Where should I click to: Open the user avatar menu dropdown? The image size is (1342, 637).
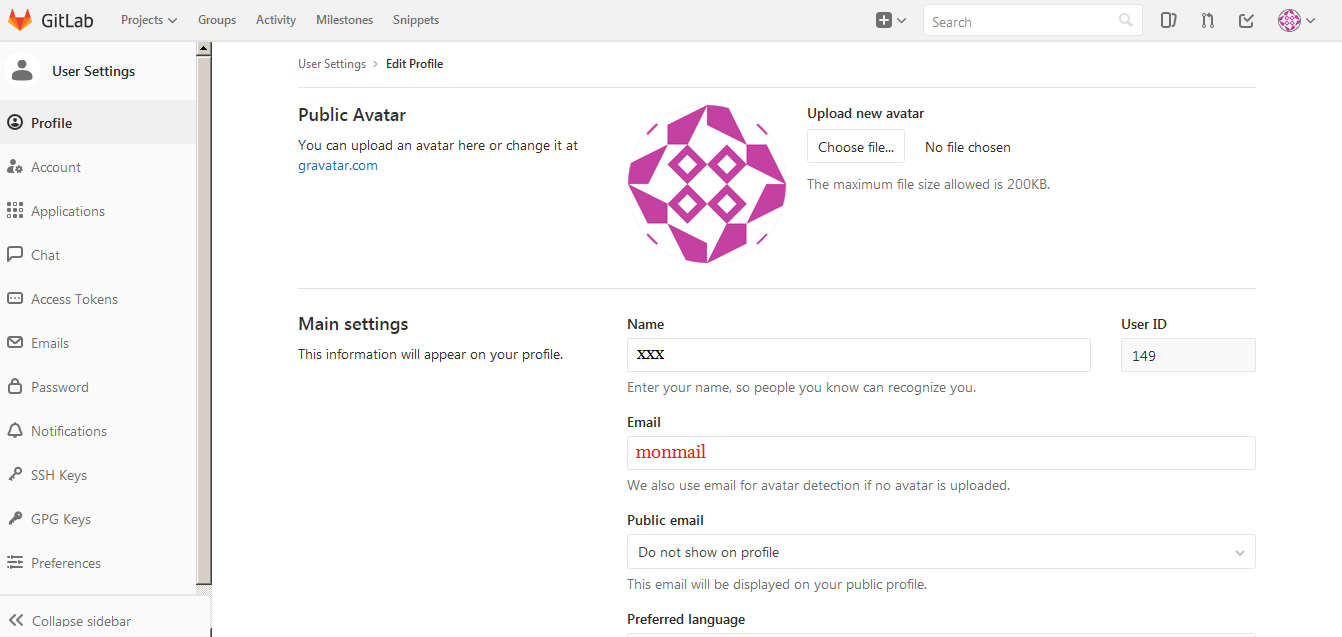(x=1296, y=20)
